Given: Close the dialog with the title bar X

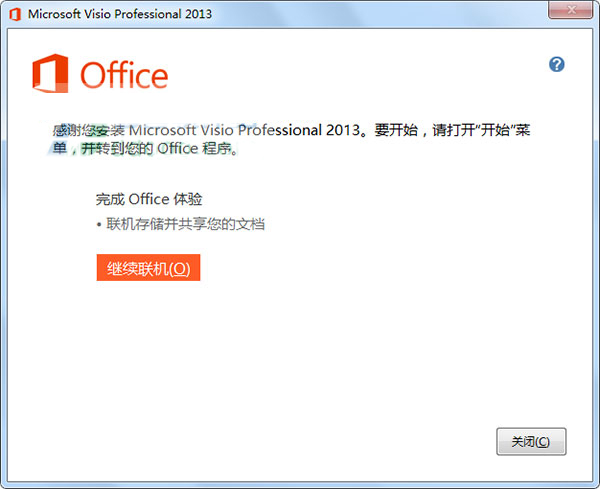Looking at the screenshot, I should click(571, 10).
